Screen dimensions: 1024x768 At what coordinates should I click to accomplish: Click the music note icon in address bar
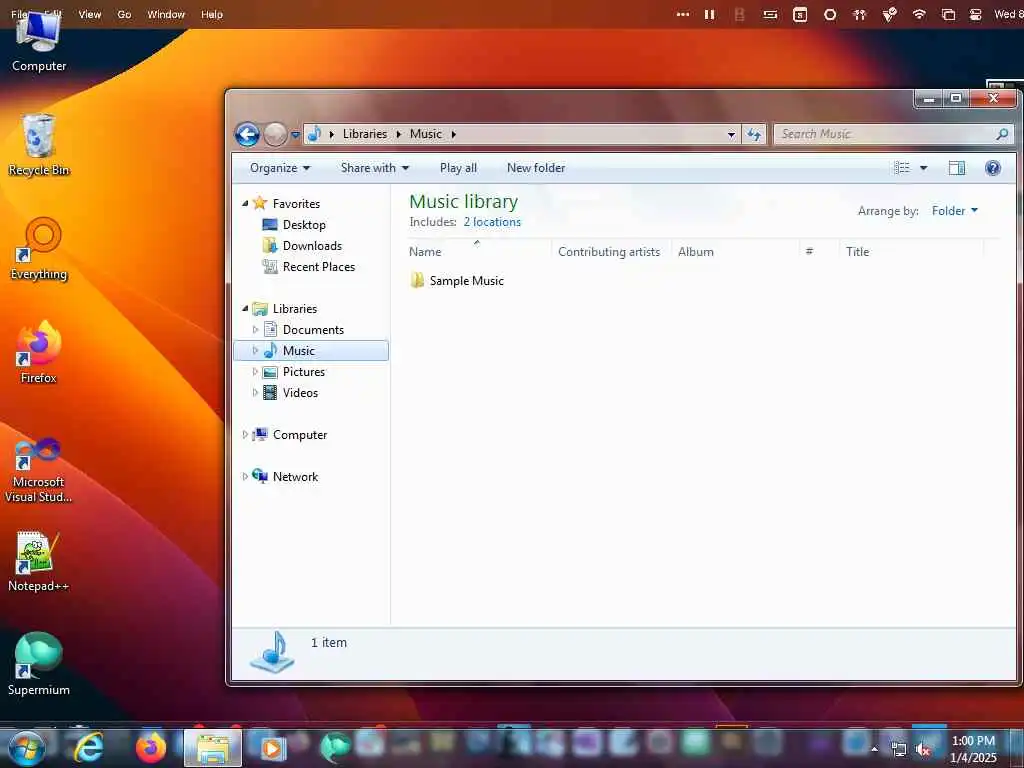click(315, 134)
